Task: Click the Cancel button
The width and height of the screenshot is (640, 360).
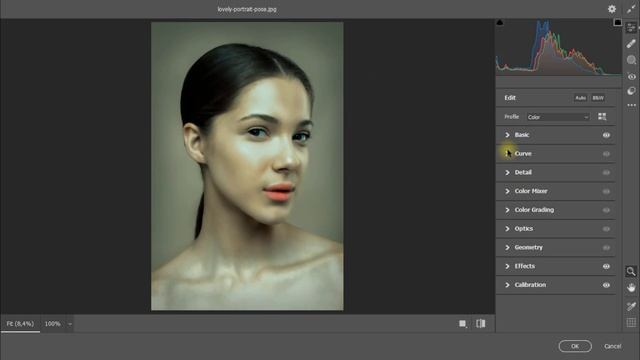Action: pyautogui.click(x=613, y=346)
